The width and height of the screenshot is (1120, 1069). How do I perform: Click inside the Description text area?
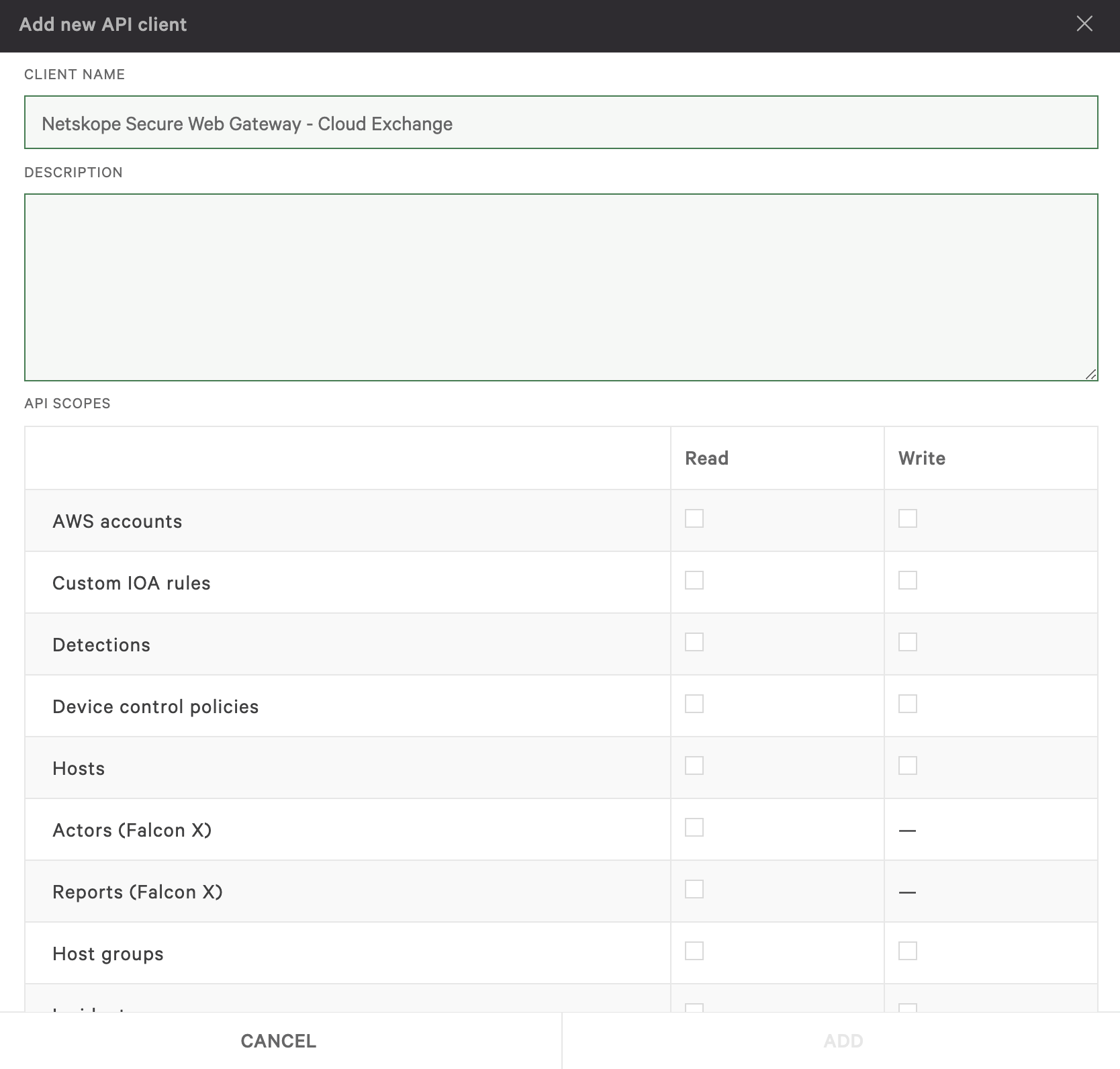coord(561,287)
